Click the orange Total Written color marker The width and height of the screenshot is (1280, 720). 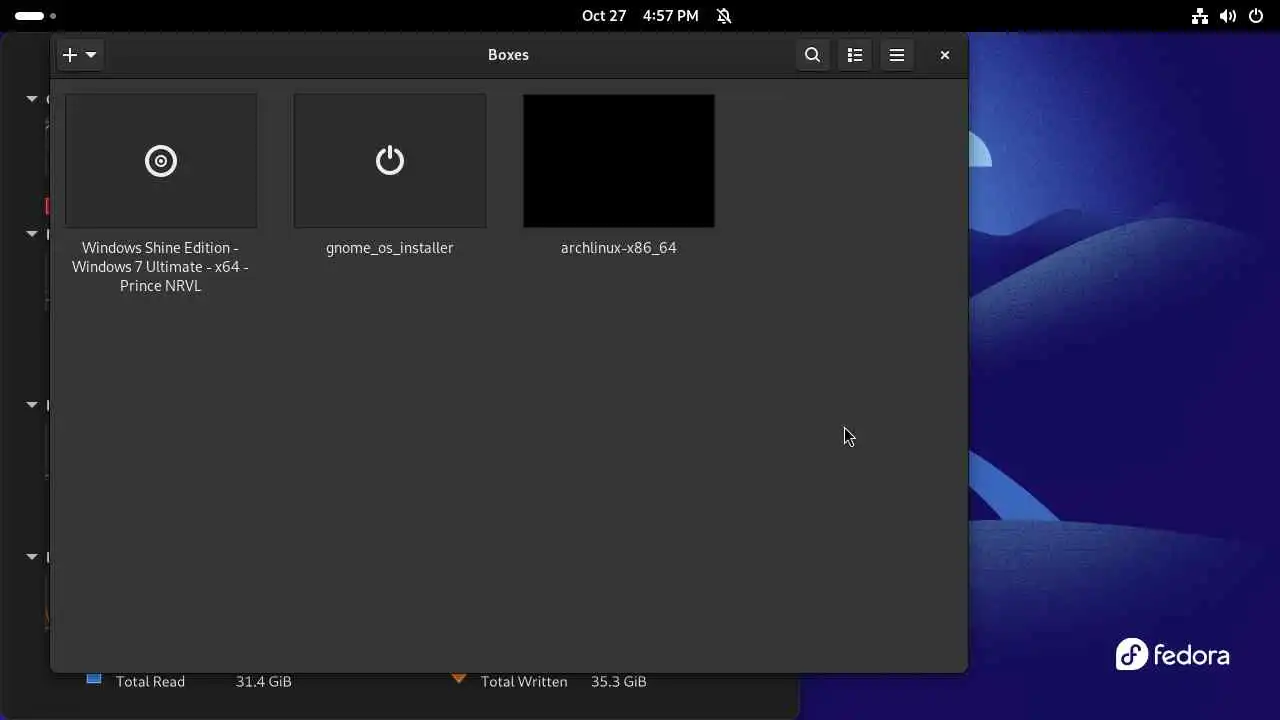click(x=459, y=679)
